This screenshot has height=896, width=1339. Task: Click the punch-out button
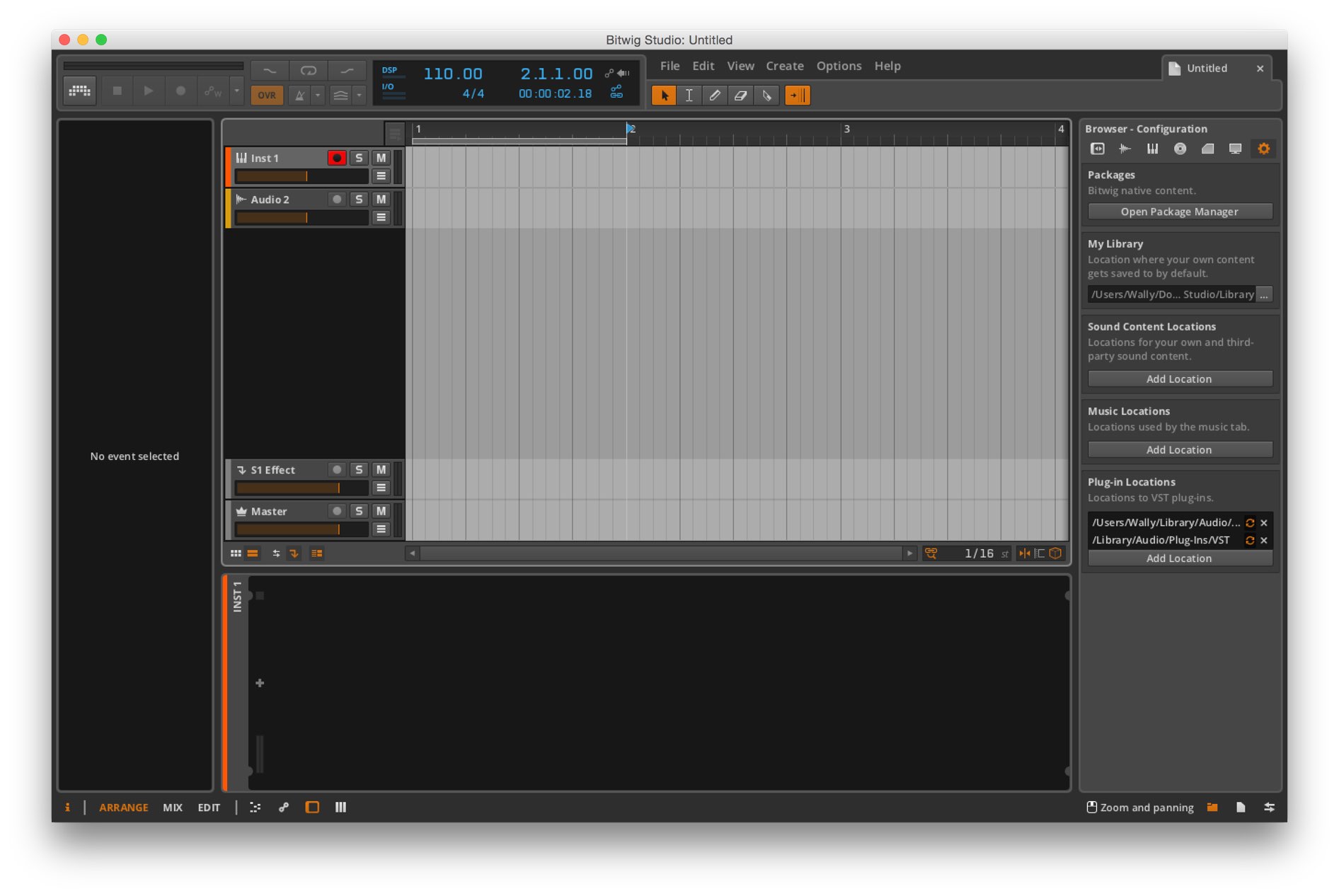point(347,71)
